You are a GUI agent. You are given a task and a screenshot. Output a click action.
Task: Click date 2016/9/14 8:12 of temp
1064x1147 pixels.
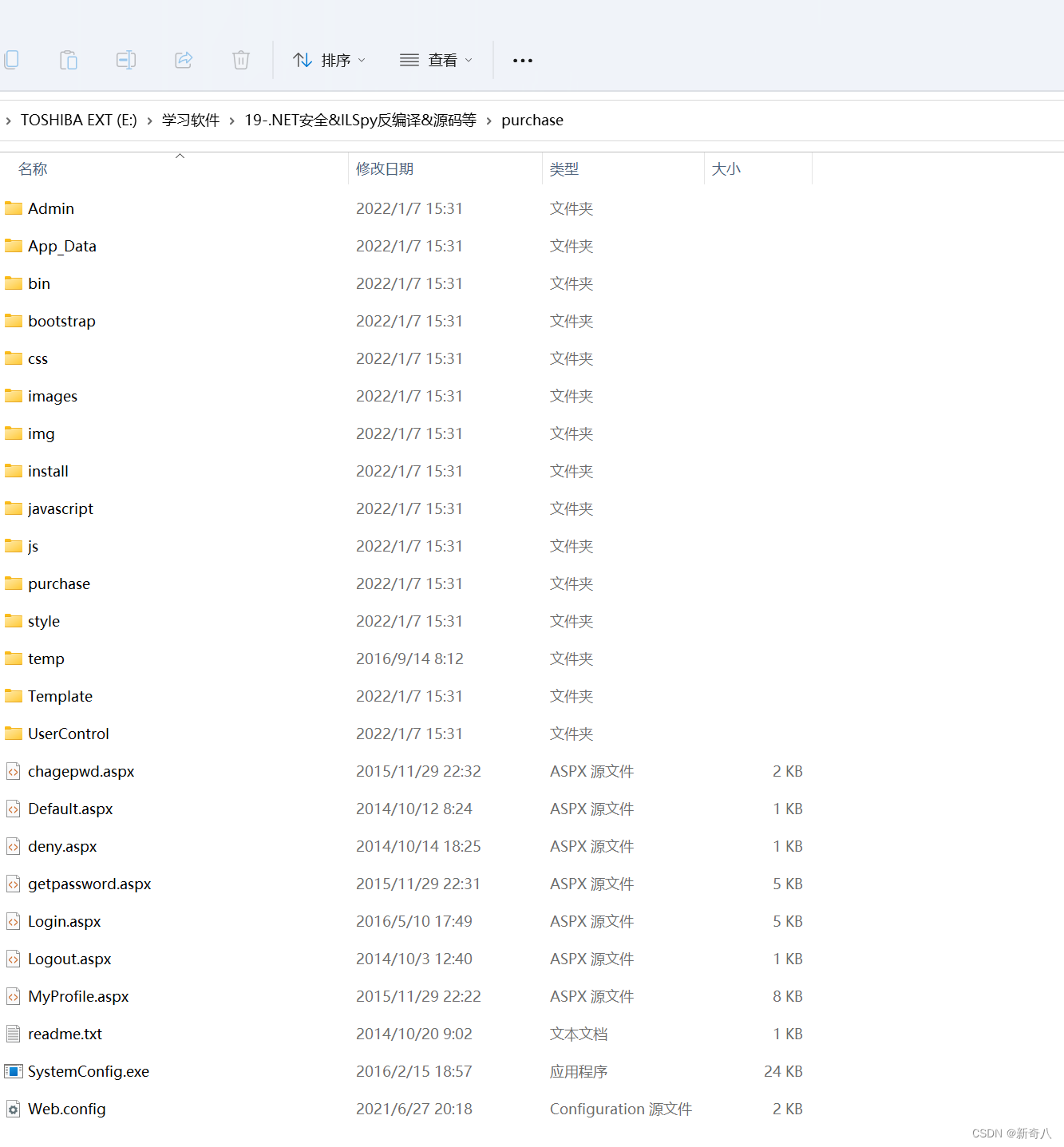(x=409, y=659)
